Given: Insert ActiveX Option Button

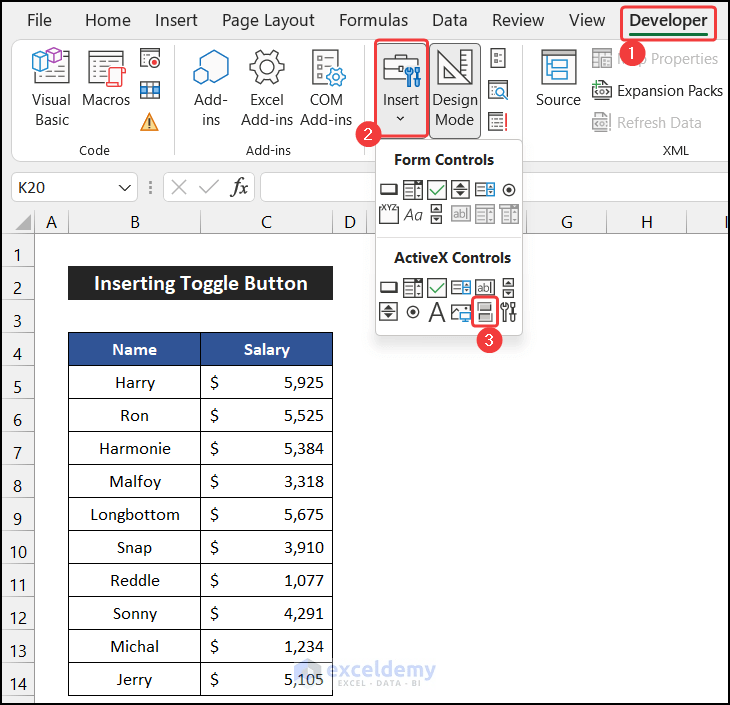Looking at the screenshot, I should point(413,312).
